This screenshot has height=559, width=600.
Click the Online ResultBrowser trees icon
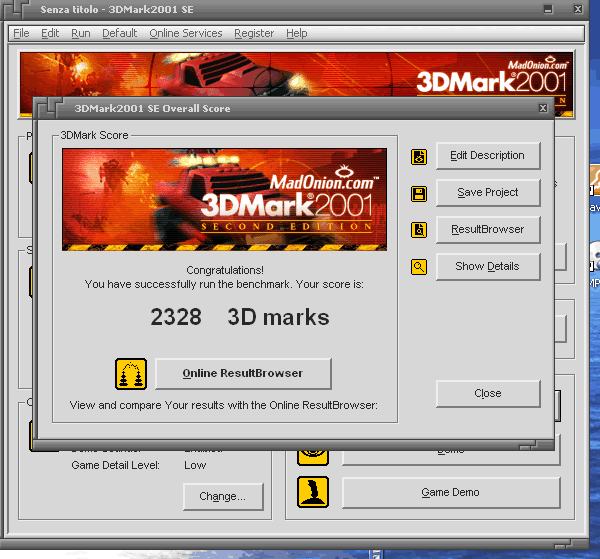(131, 374)
